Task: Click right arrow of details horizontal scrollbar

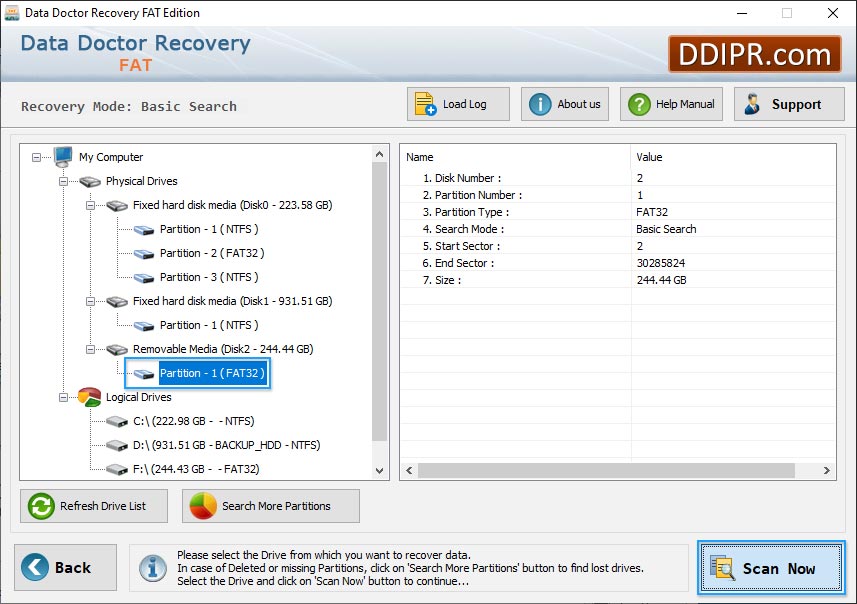Action: pyautogui.click(x=826, y=470)
